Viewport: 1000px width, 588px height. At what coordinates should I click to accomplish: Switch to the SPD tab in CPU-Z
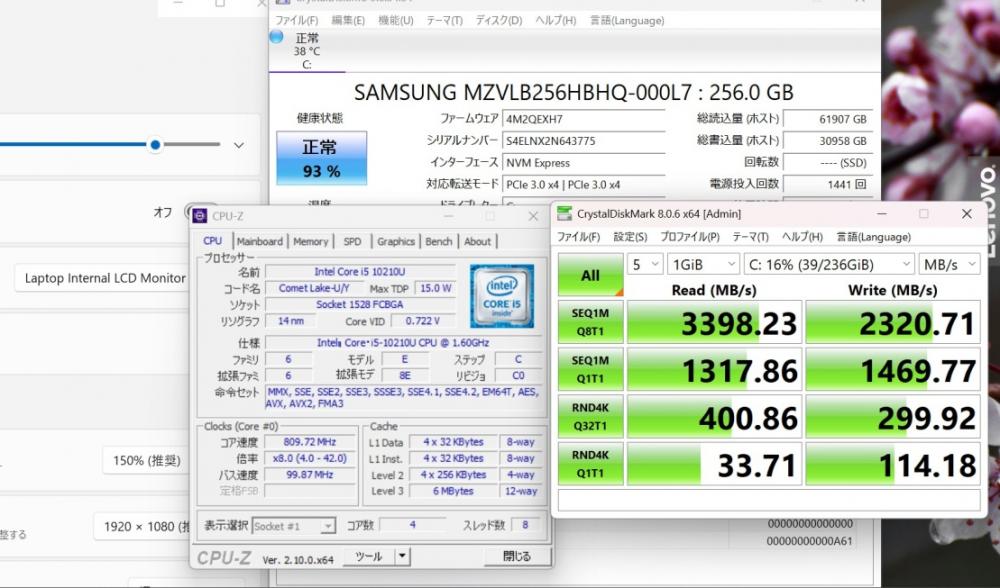pos(352,242)
